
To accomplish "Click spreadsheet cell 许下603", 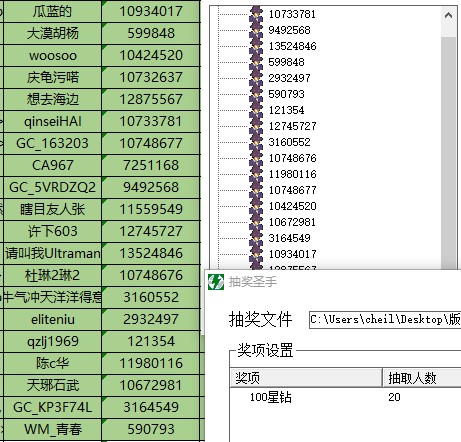I will click(x=52, y=231).
